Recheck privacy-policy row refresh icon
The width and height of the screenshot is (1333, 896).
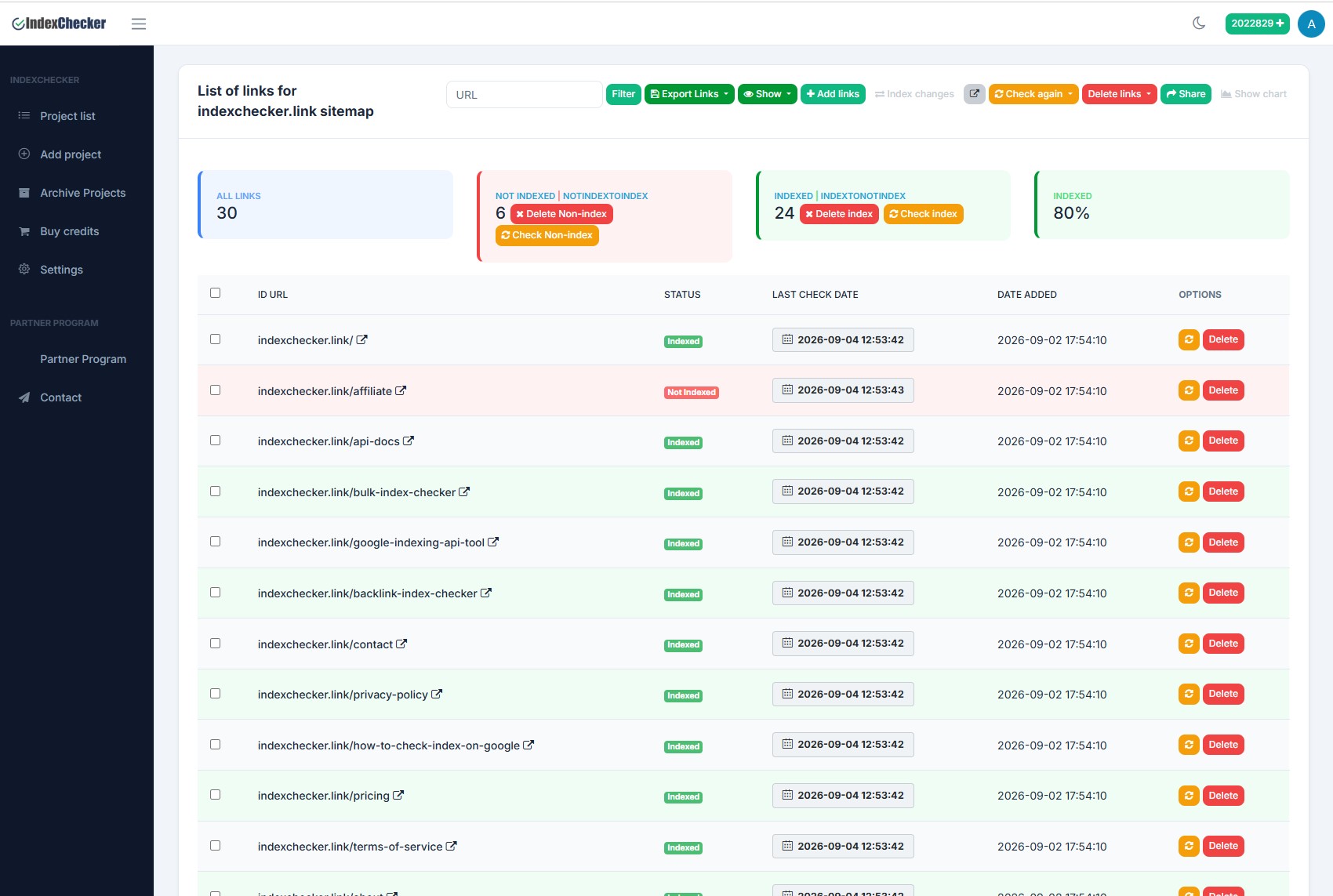tap(1189, 694)
